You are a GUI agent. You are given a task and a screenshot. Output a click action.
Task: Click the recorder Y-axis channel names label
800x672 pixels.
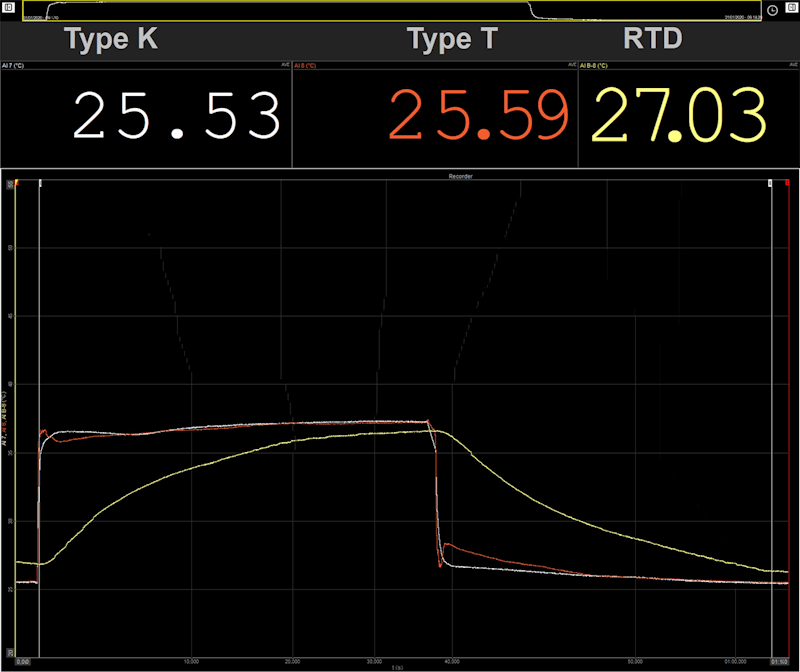coord(4,418)
